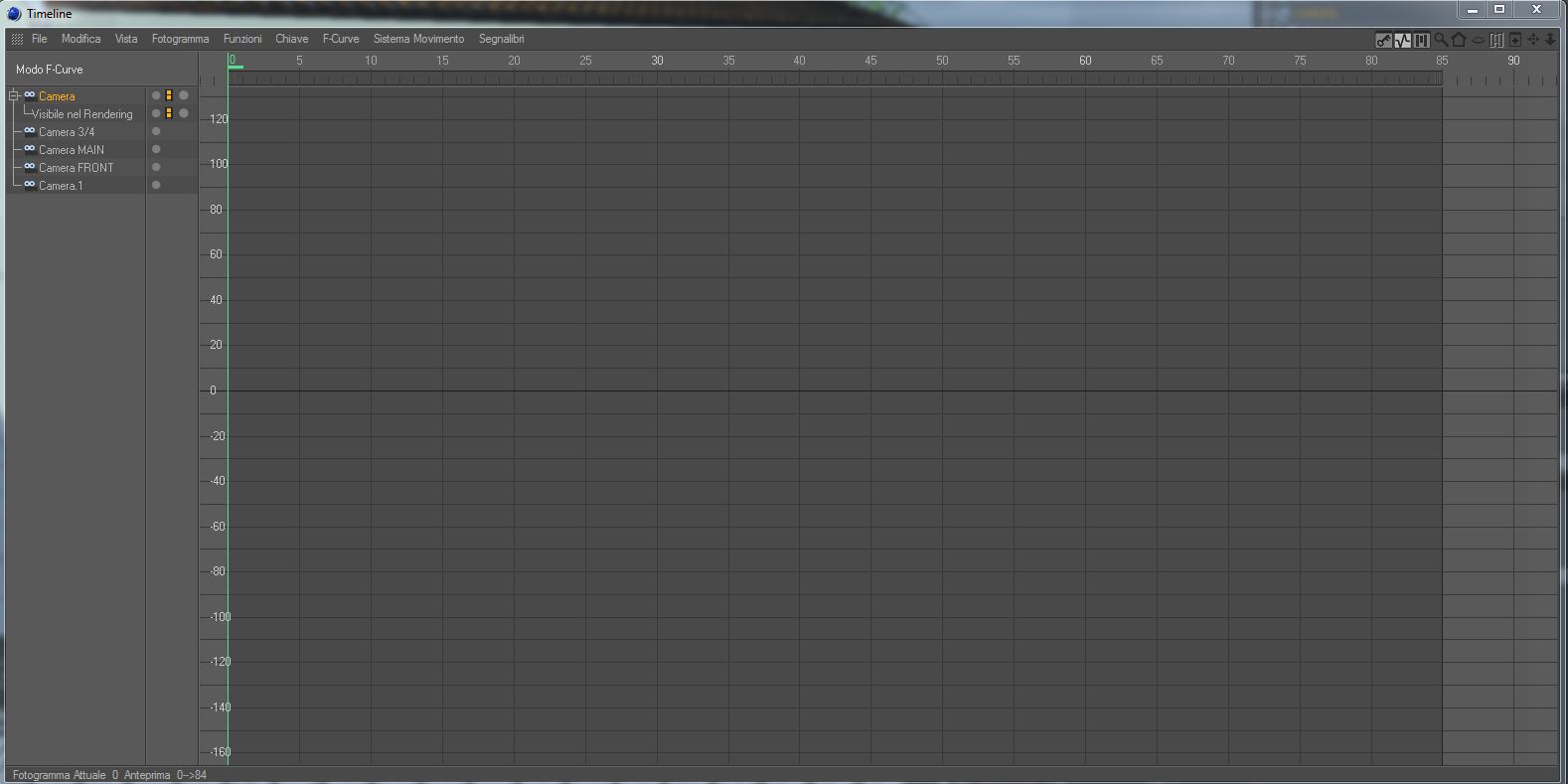Click the house home icon in toolbar

pyautogui.click(x=1459, y=40)
